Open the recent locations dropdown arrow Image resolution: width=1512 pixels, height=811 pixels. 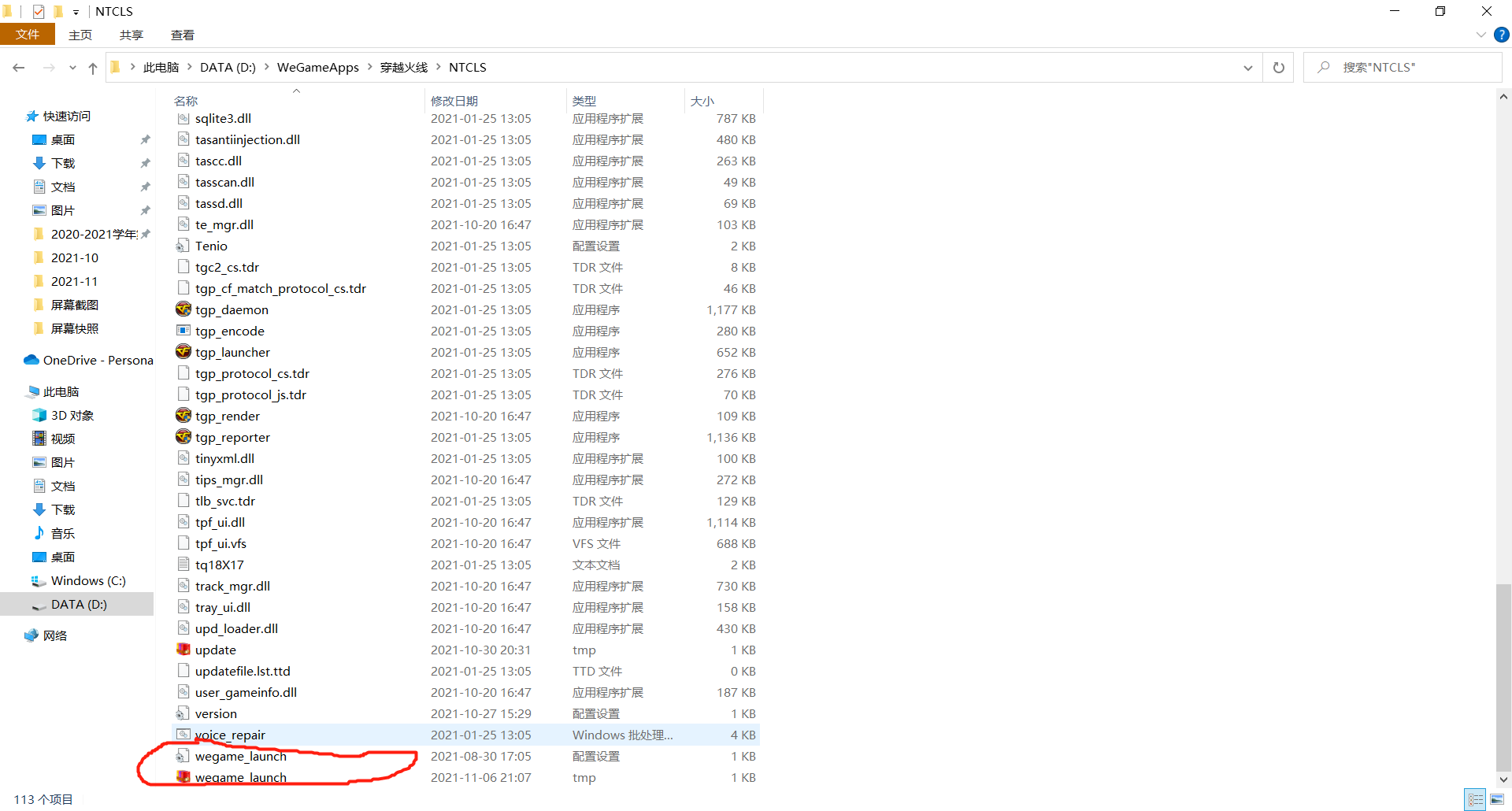tap(72, 69)
